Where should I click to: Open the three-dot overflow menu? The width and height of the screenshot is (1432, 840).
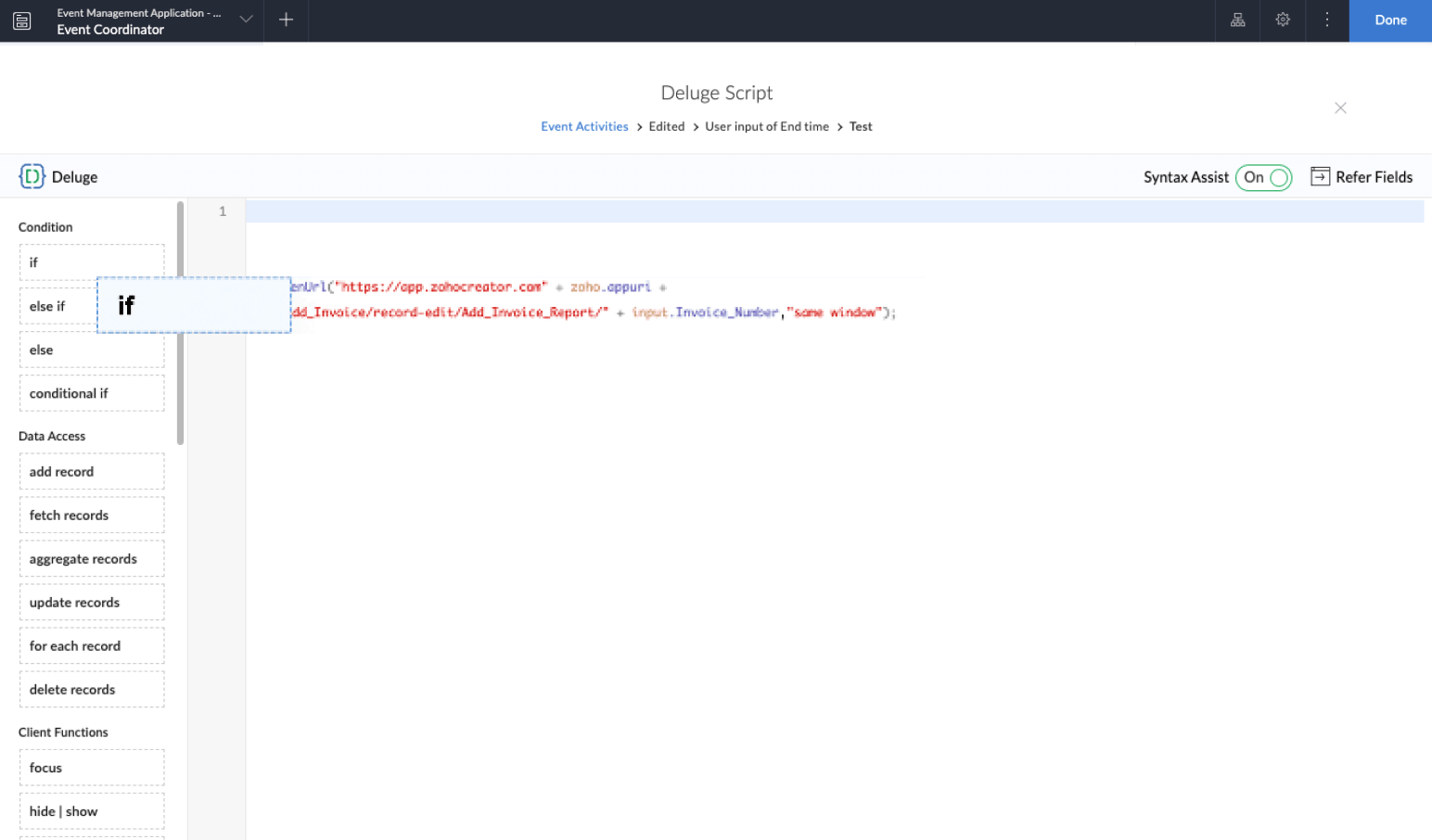click(x=1327, y=19)
